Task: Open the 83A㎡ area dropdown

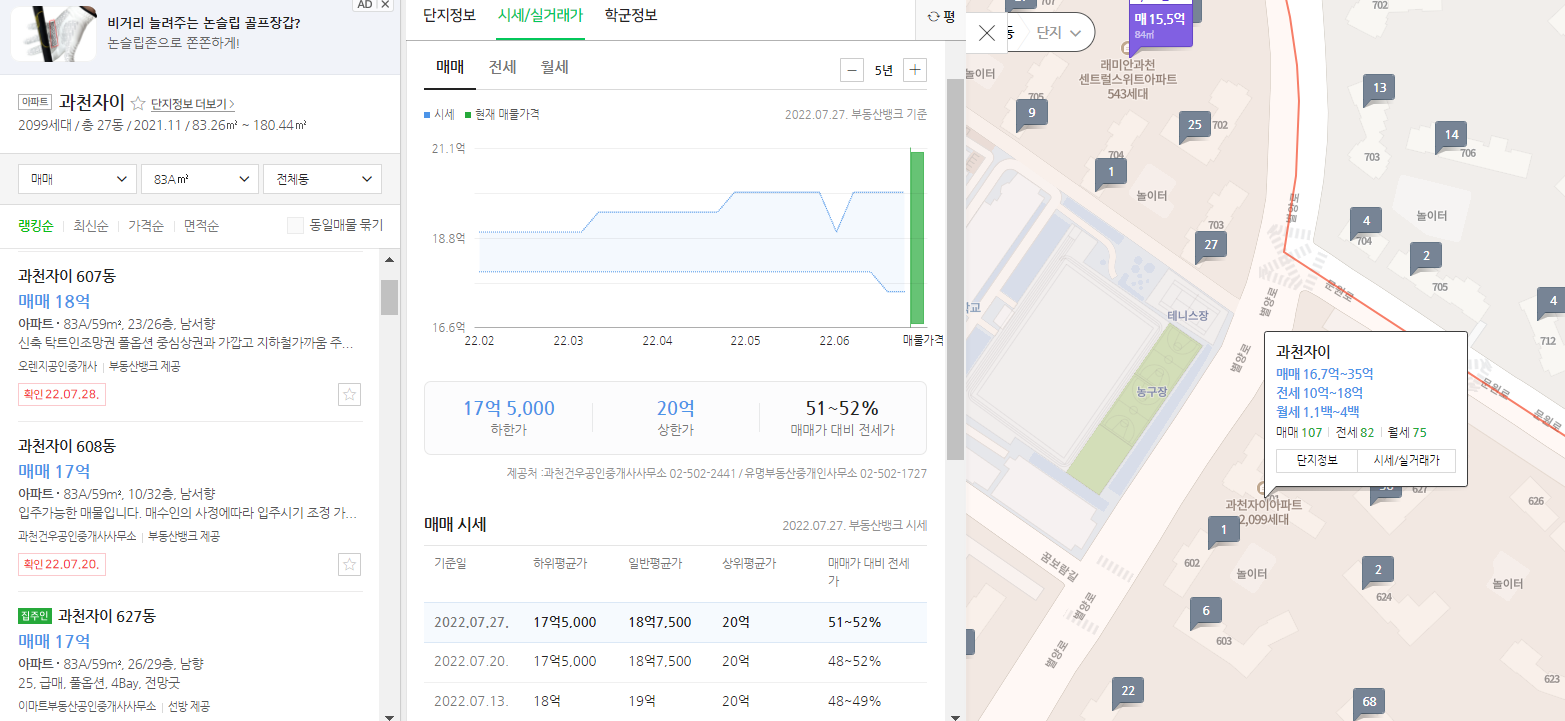Action: pos(200,179)
